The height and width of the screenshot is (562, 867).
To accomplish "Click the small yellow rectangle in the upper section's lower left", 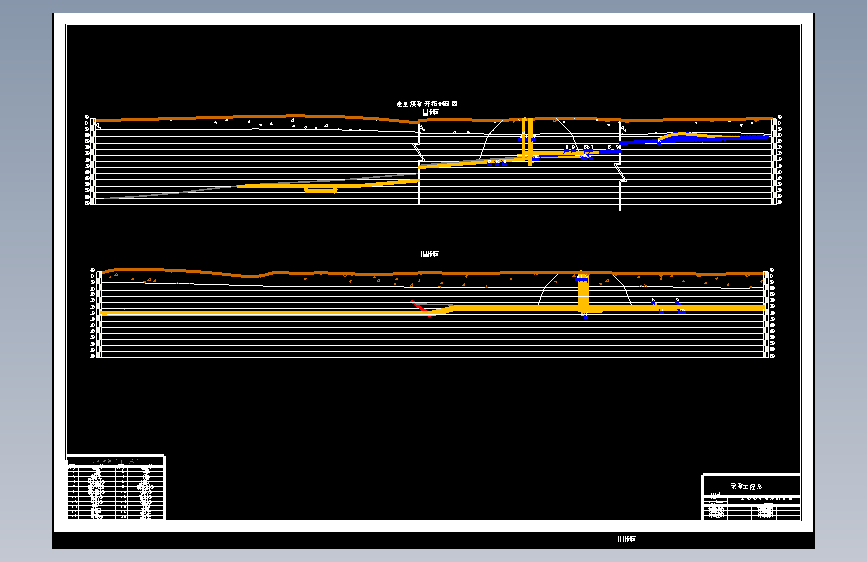I will (321, 190).
